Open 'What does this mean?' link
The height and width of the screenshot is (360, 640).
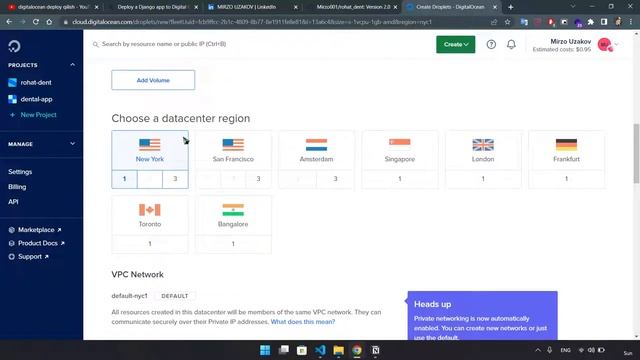coord(303,322)
